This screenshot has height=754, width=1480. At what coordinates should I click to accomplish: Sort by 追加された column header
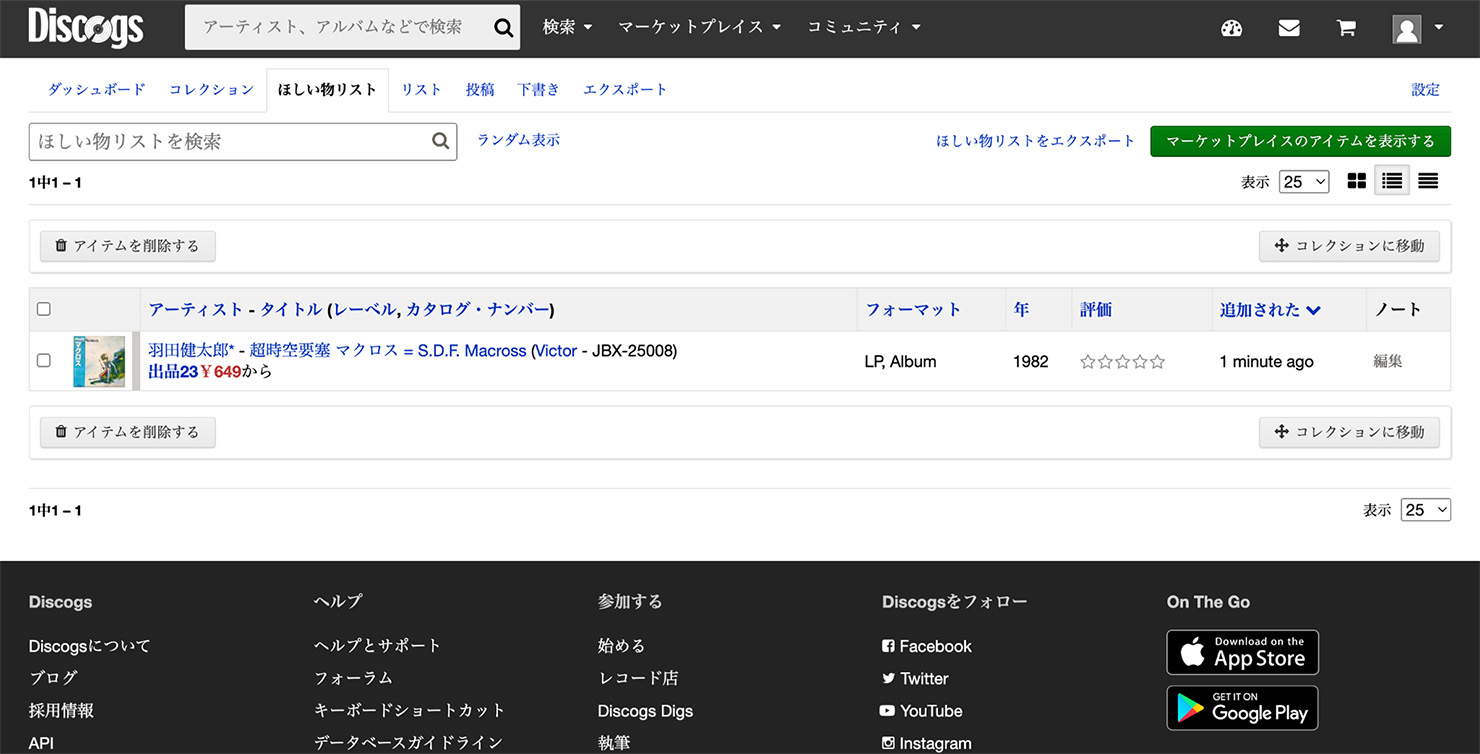(x=1270, y=310)
